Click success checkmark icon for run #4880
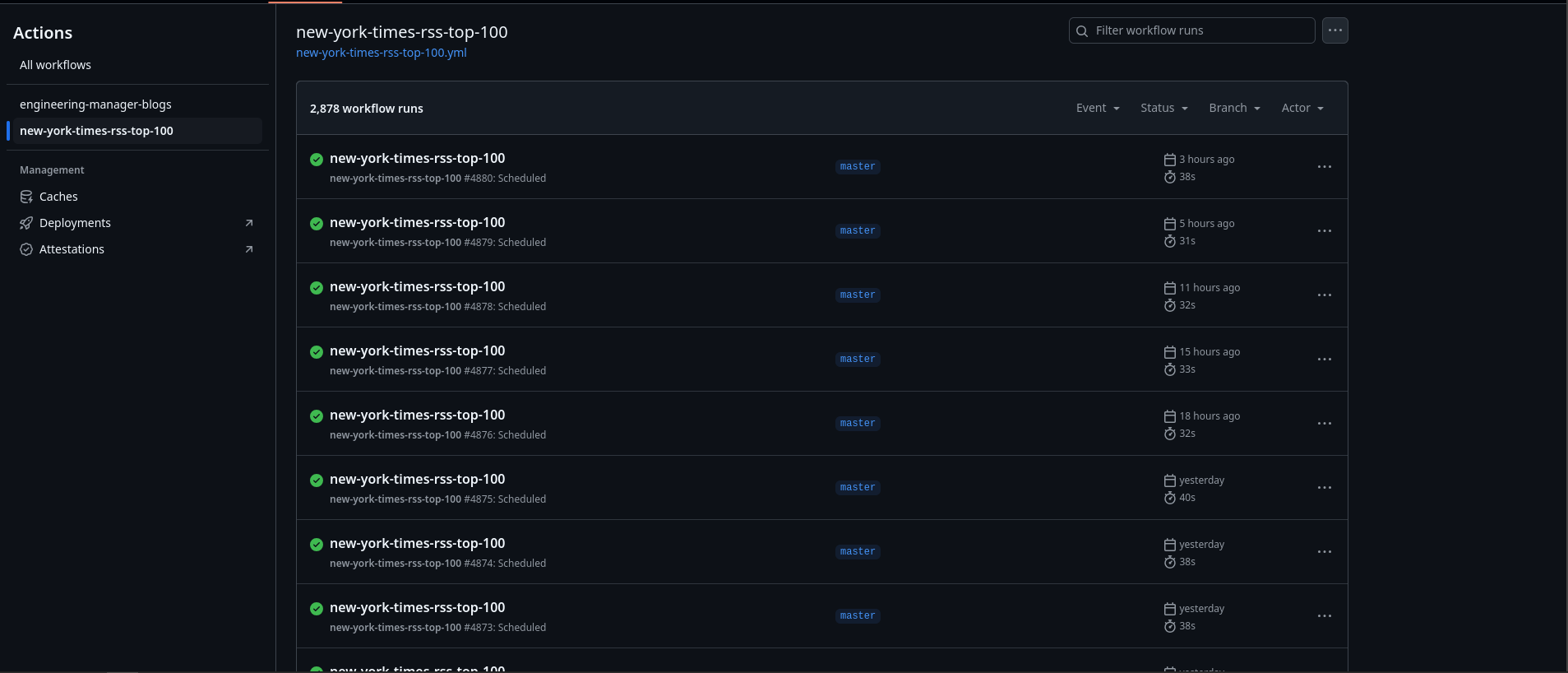Viewport: 1568px width, 673px height. [317, 160]
